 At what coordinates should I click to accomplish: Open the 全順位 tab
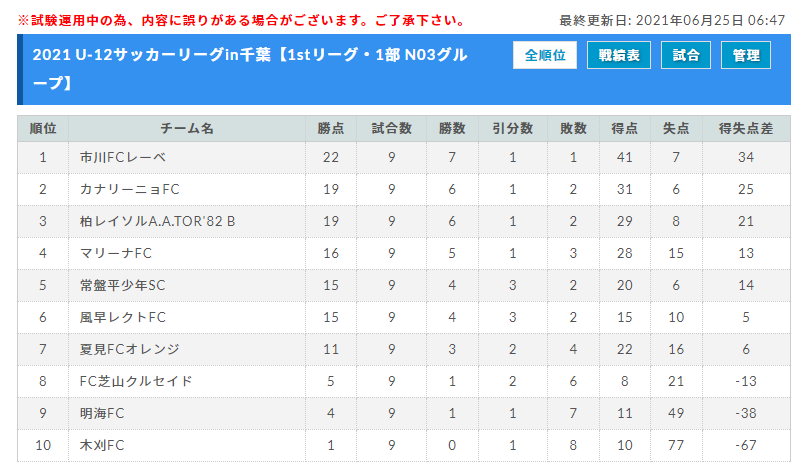tap(545, 55)
